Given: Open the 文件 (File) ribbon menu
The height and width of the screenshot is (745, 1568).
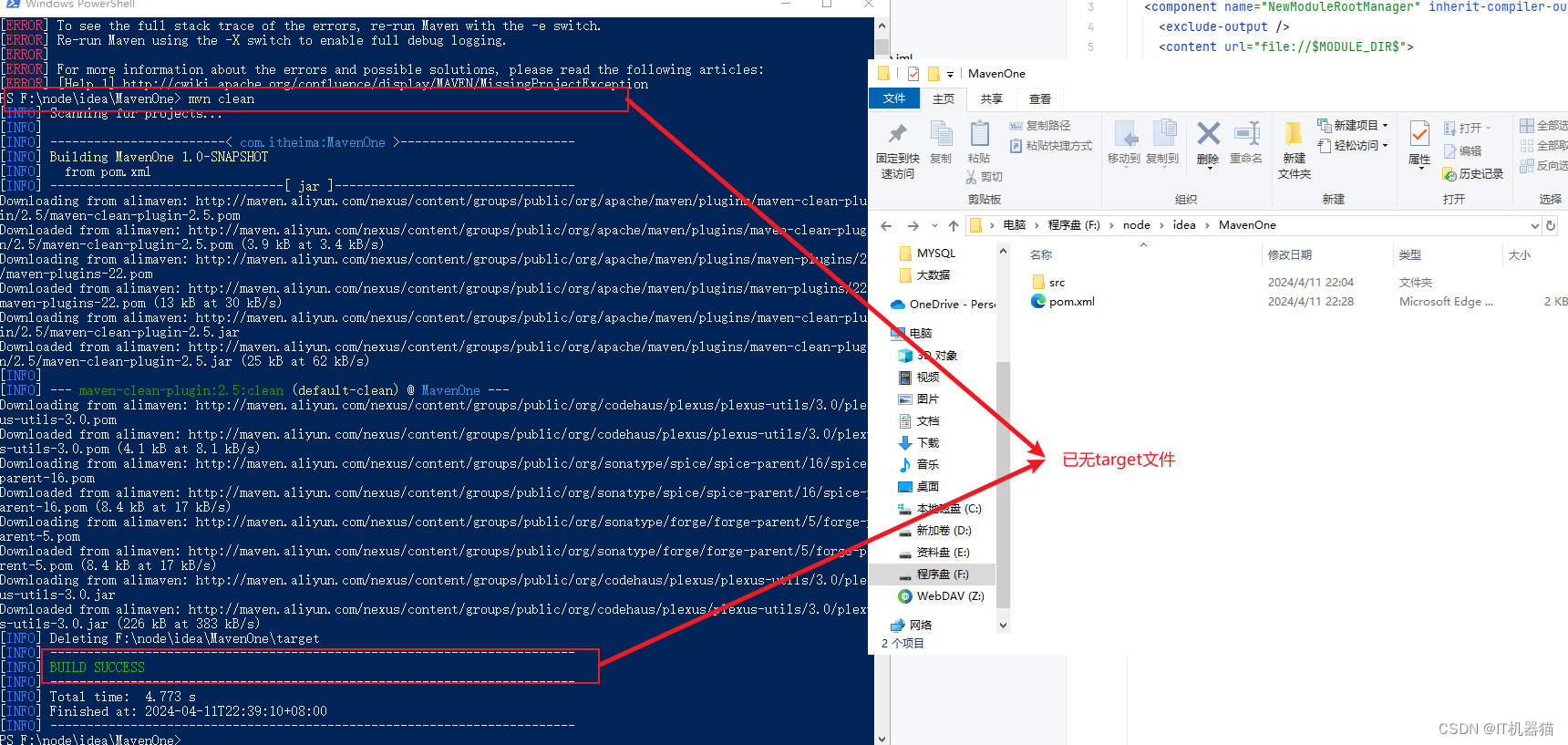Looking at the screenshot, I should click(x=894, y=98).
